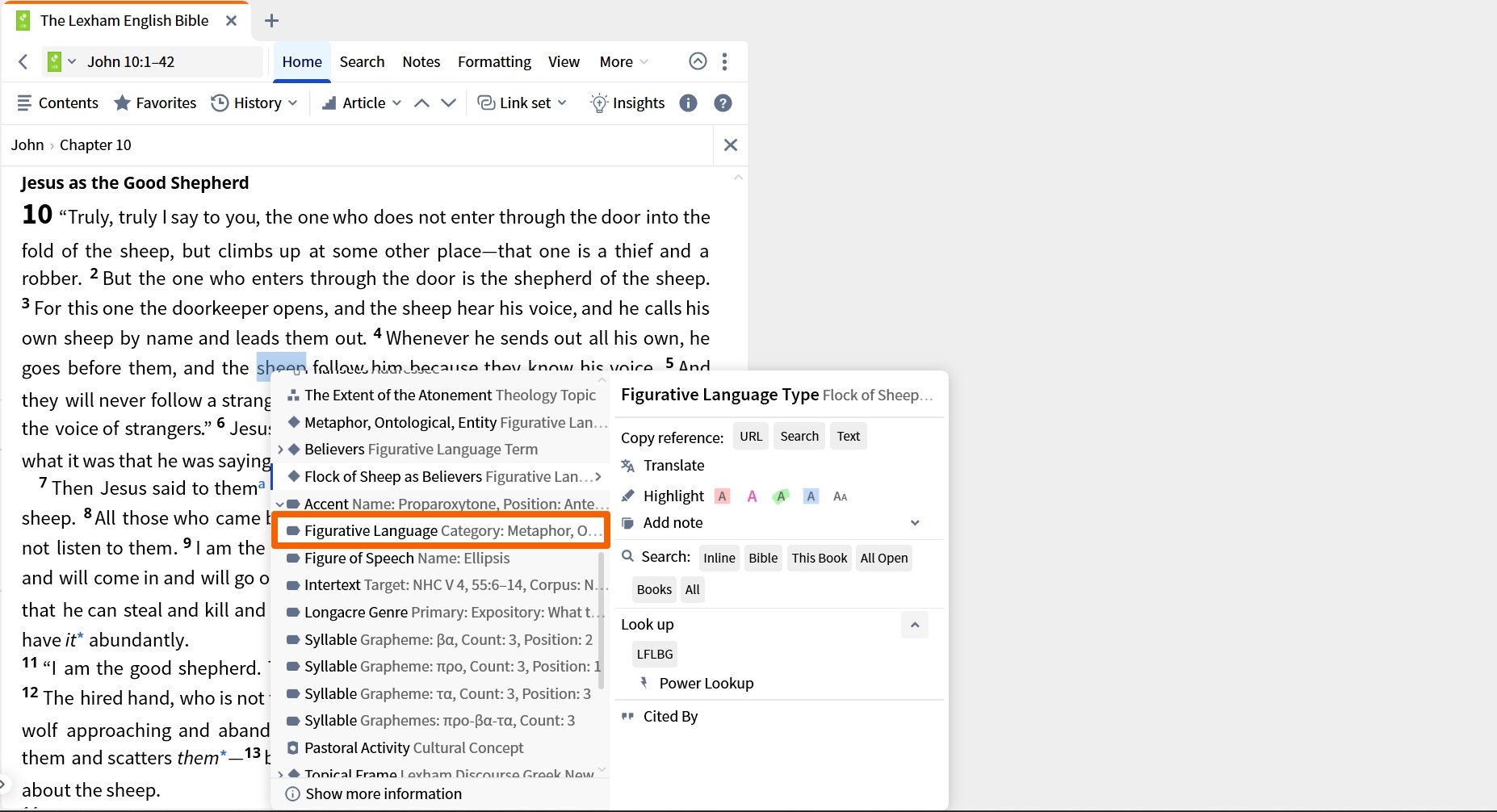Screen dimensions: 1497x812
Task: Click Show more information
Action: [x=374, y=793]
